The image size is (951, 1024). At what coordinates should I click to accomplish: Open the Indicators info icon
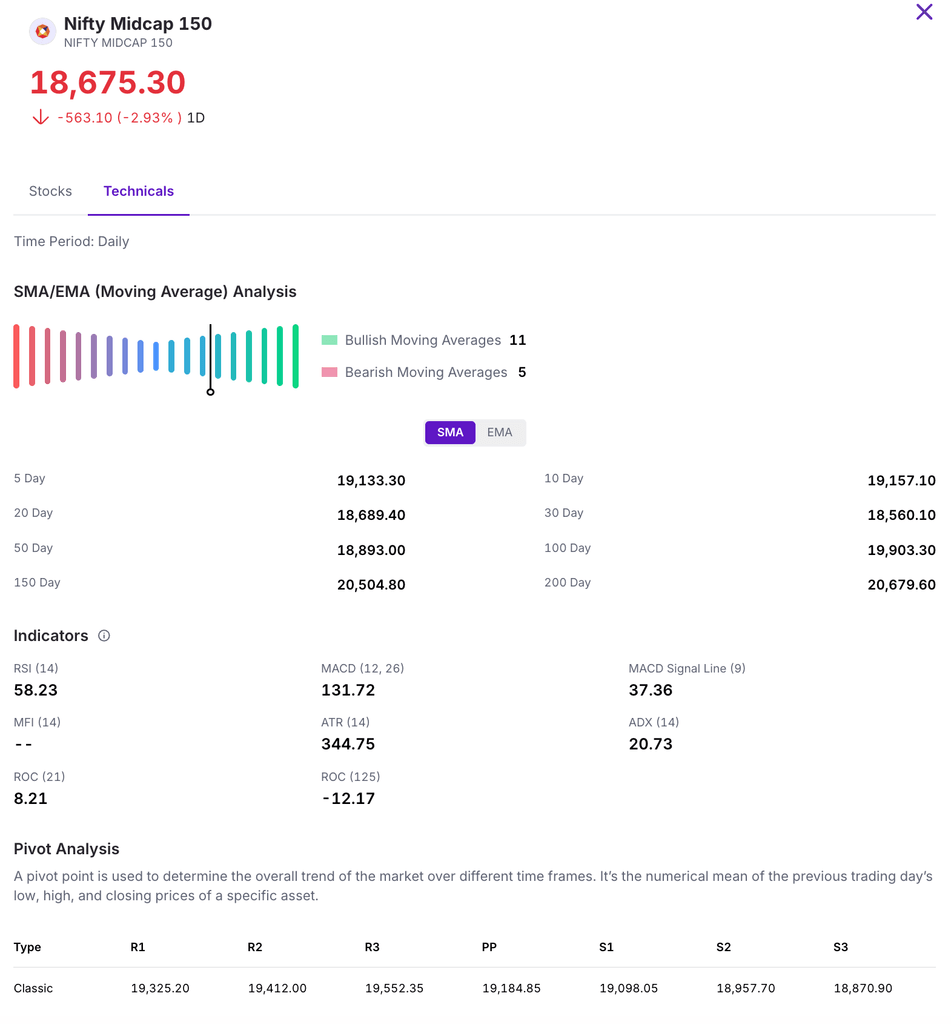(104, 636)
